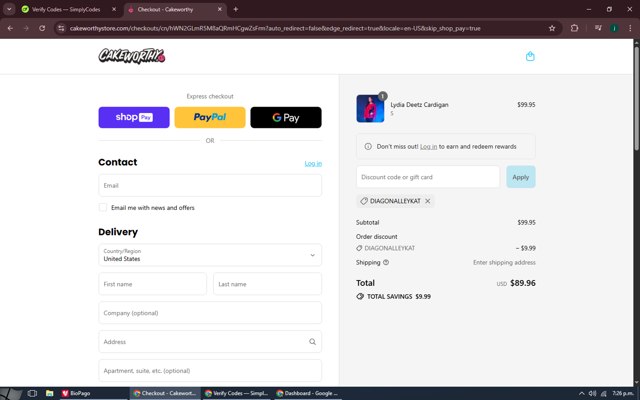This screenshot has height=400, width=640.
Task: Close the Checkout Cakeworthy tab
Action: [x=220, y=9]
